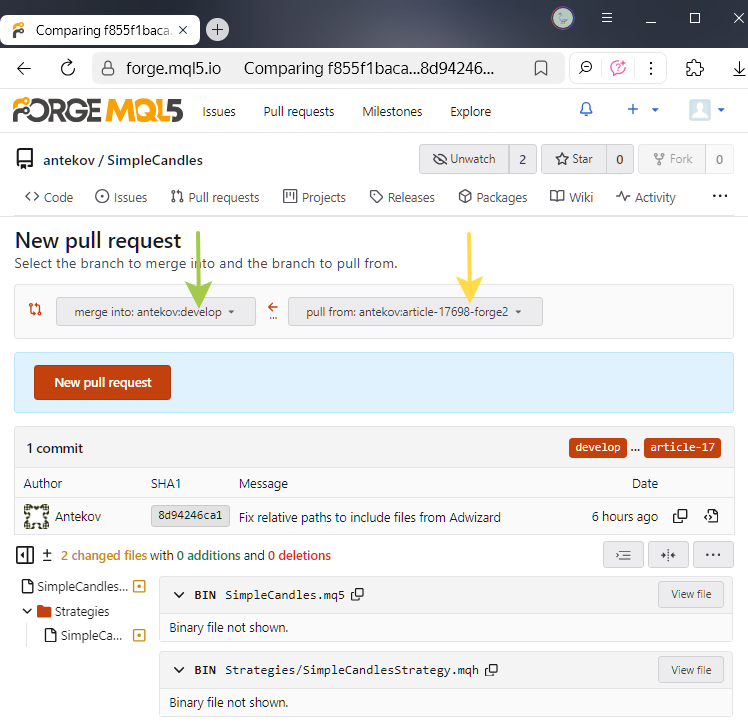Switch to repository Pull requests tab

point(215,197)
